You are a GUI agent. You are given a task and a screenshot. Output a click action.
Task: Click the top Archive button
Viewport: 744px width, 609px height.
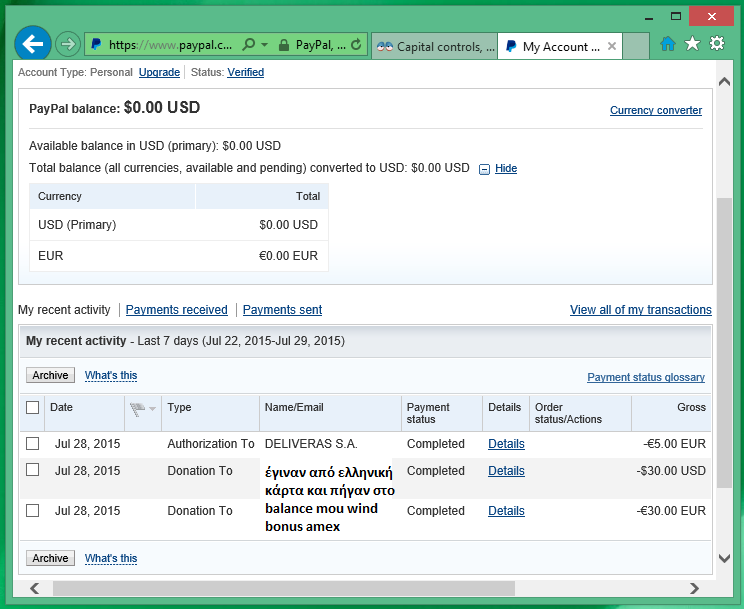click(50, 375)
